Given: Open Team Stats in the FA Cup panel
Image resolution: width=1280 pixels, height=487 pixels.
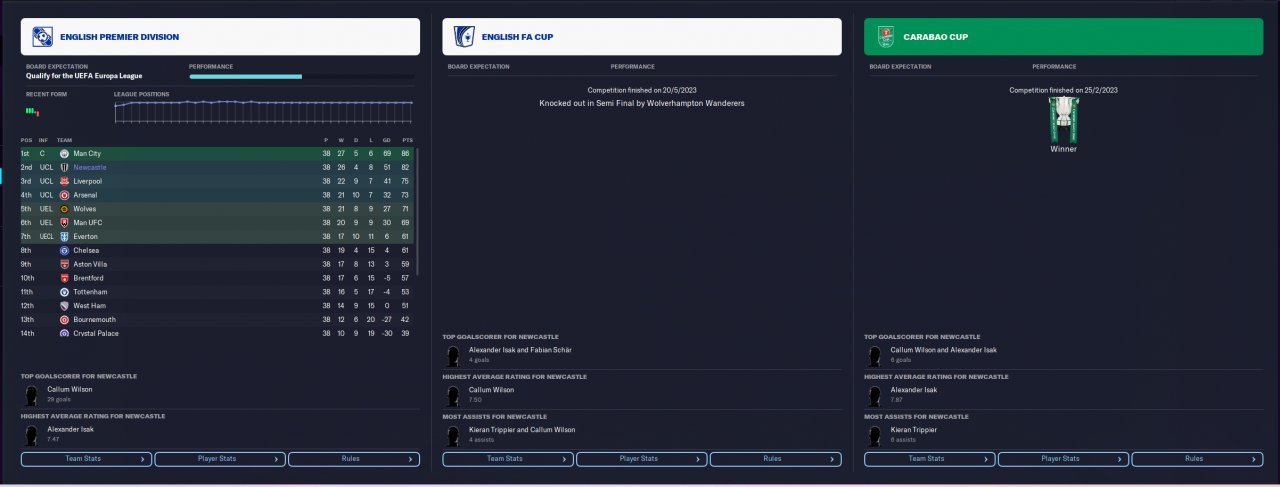Looking at the screenshot, I should [x=508, y=459].
